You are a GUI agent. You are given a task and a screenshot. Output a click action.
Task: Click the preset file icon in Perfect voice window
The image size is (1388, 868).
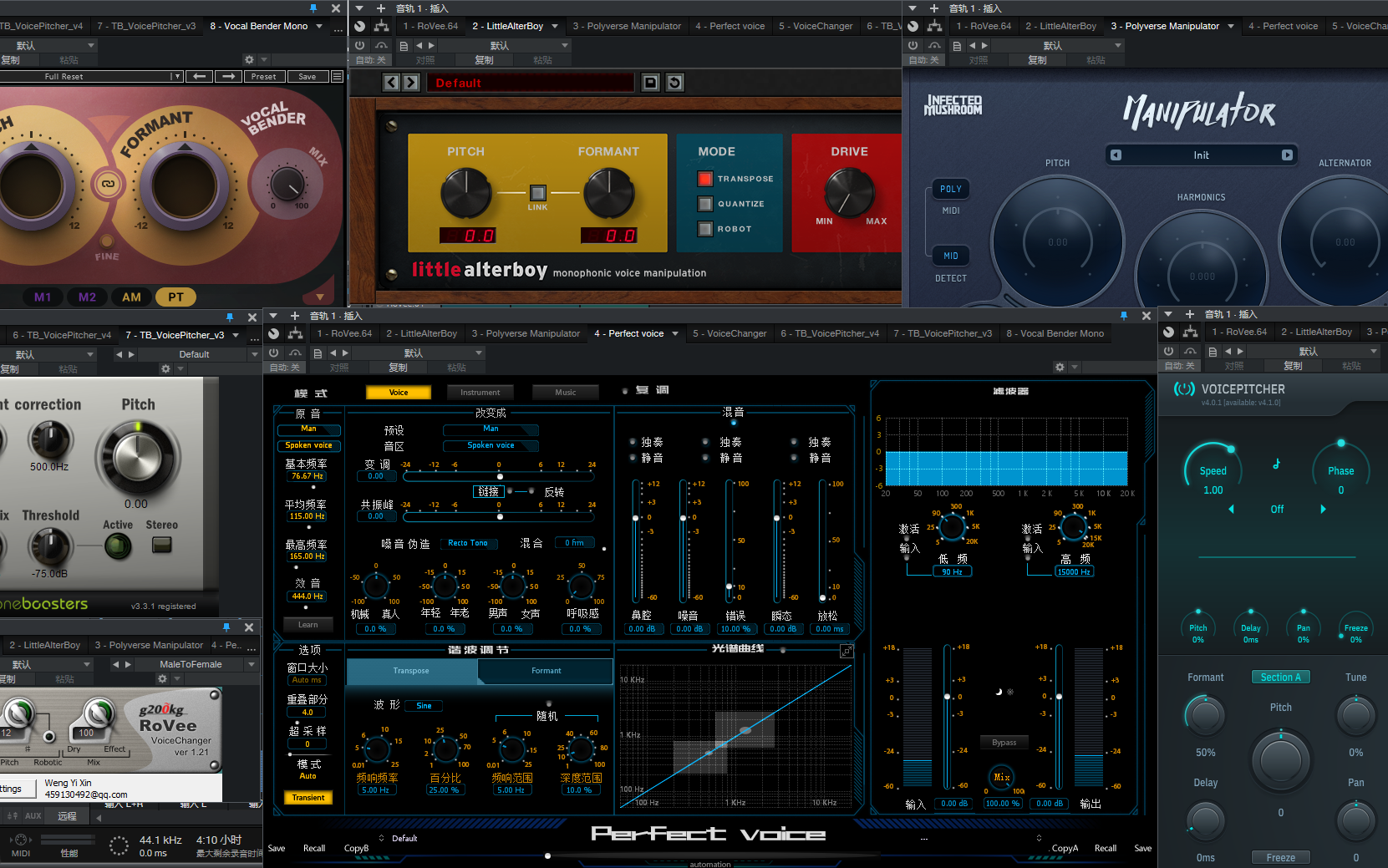click(318, 353)
